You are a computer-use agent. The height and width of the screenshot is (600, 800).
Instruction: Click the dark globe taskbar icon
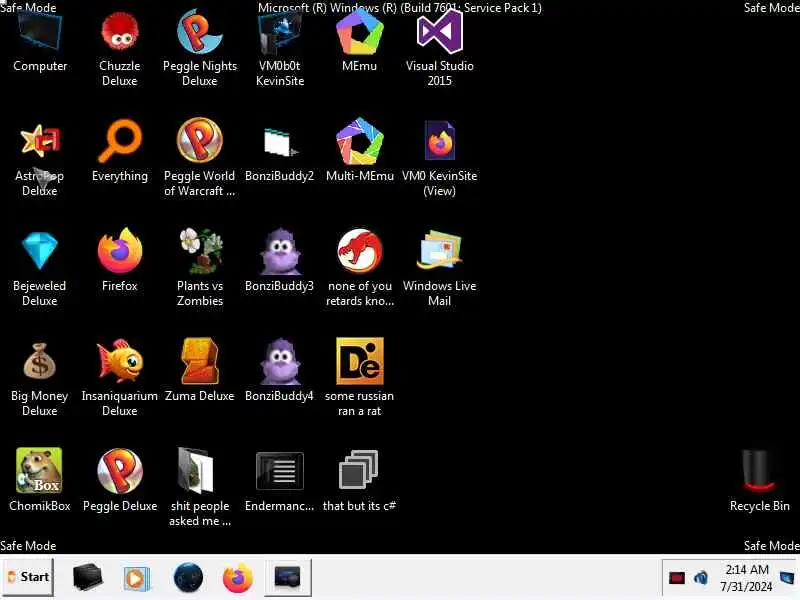tap(188, 578)
